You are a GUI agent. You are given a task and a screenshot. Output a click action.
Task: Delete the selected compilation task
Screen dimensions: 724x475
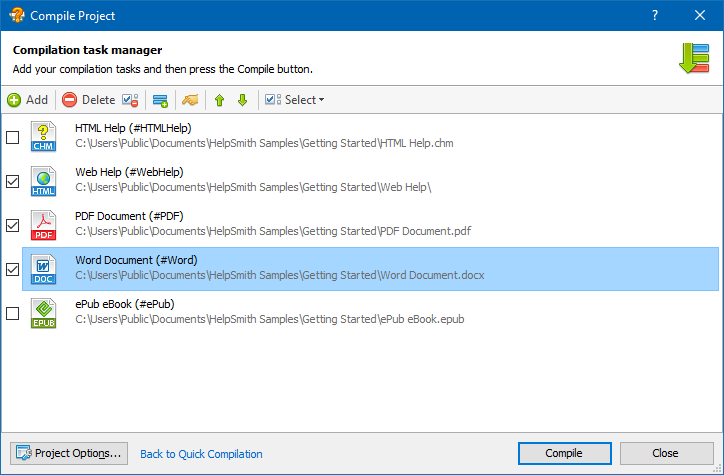pos(88,100)
